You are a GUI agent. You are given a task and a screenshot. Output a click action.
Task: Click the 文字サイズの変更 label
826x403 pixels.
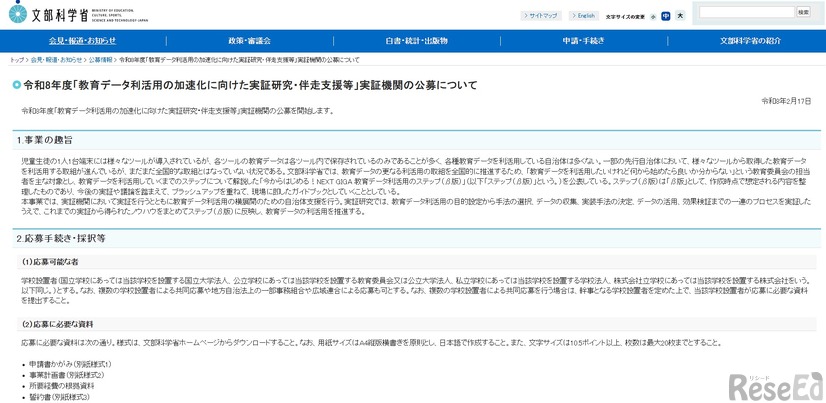625,16
